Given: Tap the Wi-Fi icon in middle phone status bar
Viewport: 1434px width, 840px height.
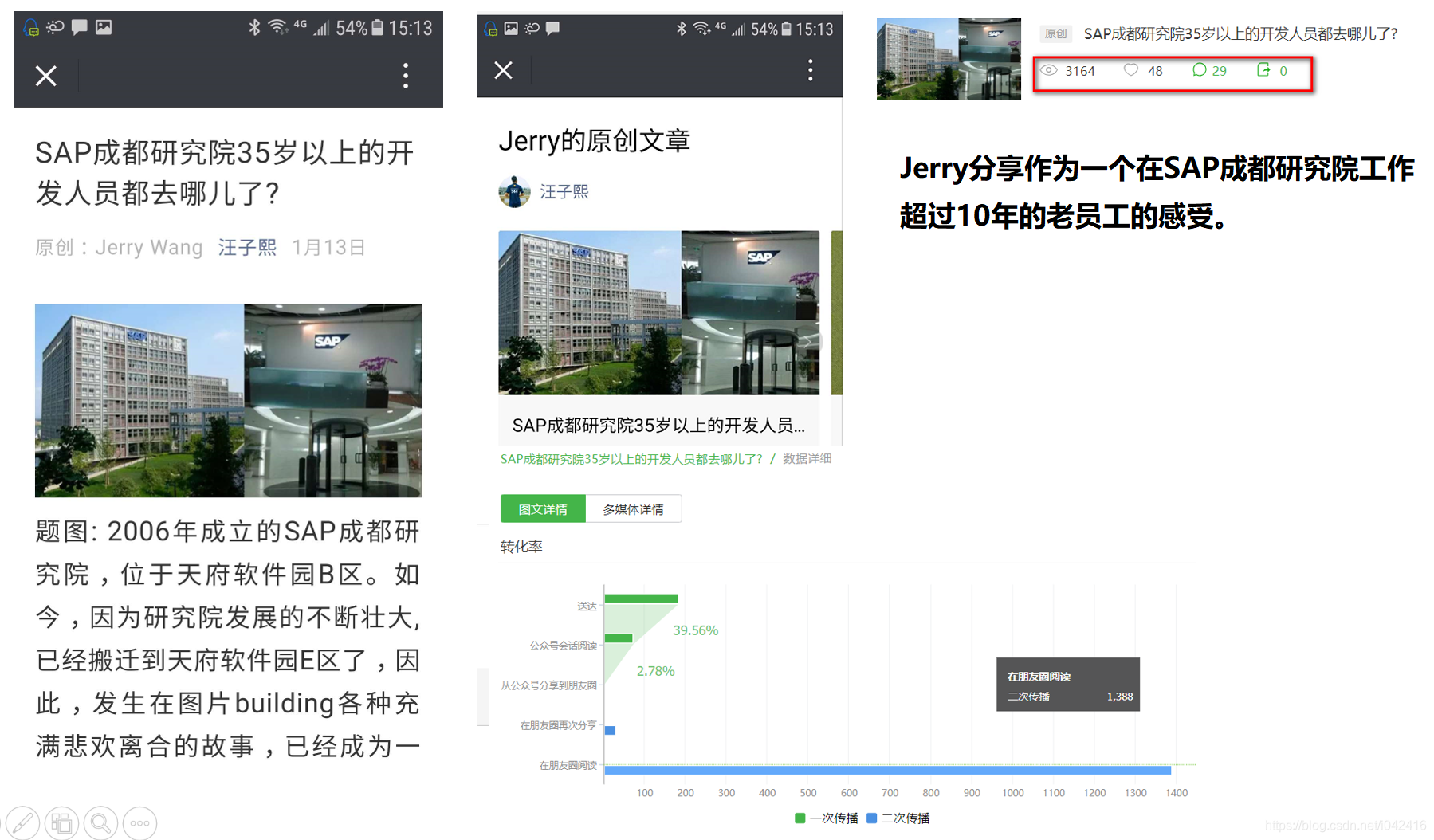Looking at the screenshot, I should pyautogui.click(x=701, y=29).
